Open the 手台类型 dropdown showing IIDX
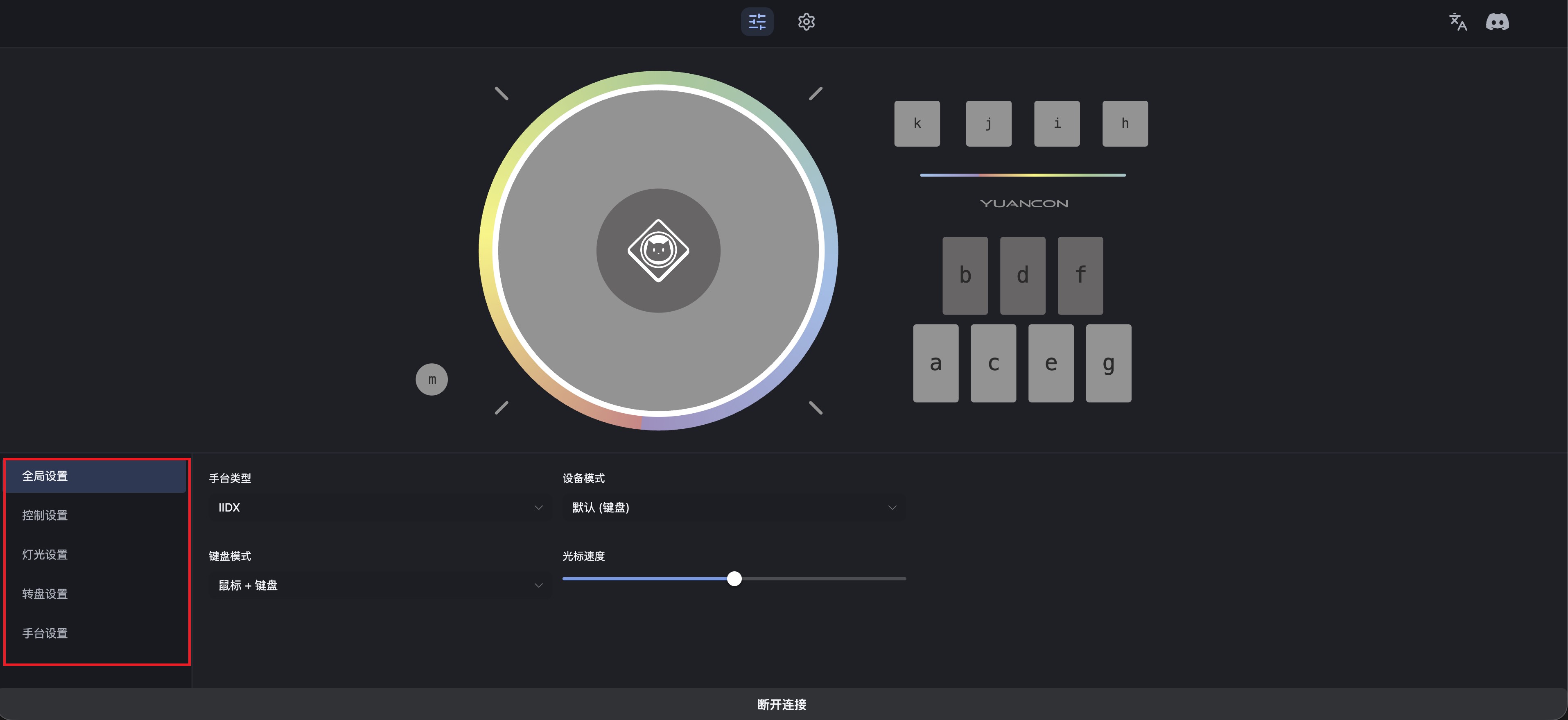1568x720 pixels. (380, 507)
